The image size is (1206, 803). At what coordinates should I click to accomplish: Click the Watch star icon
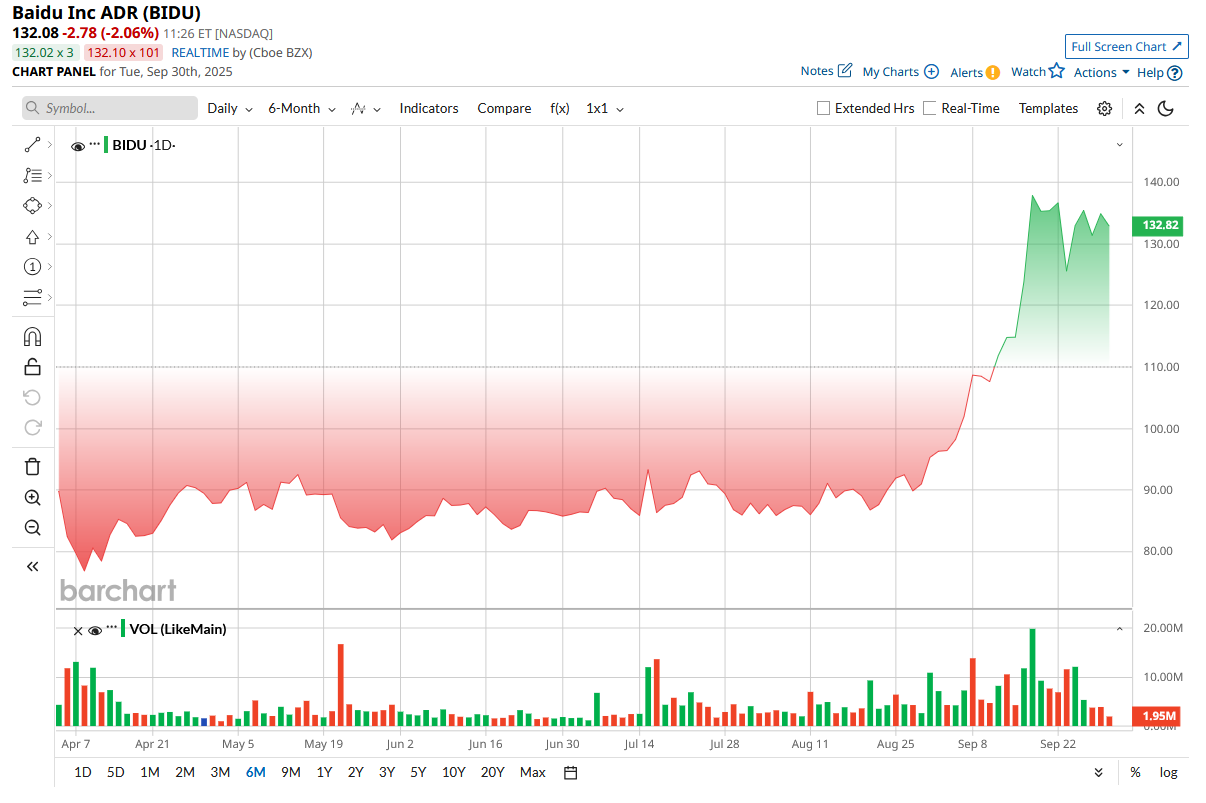pyautogui.click(x=1057, y=71)
